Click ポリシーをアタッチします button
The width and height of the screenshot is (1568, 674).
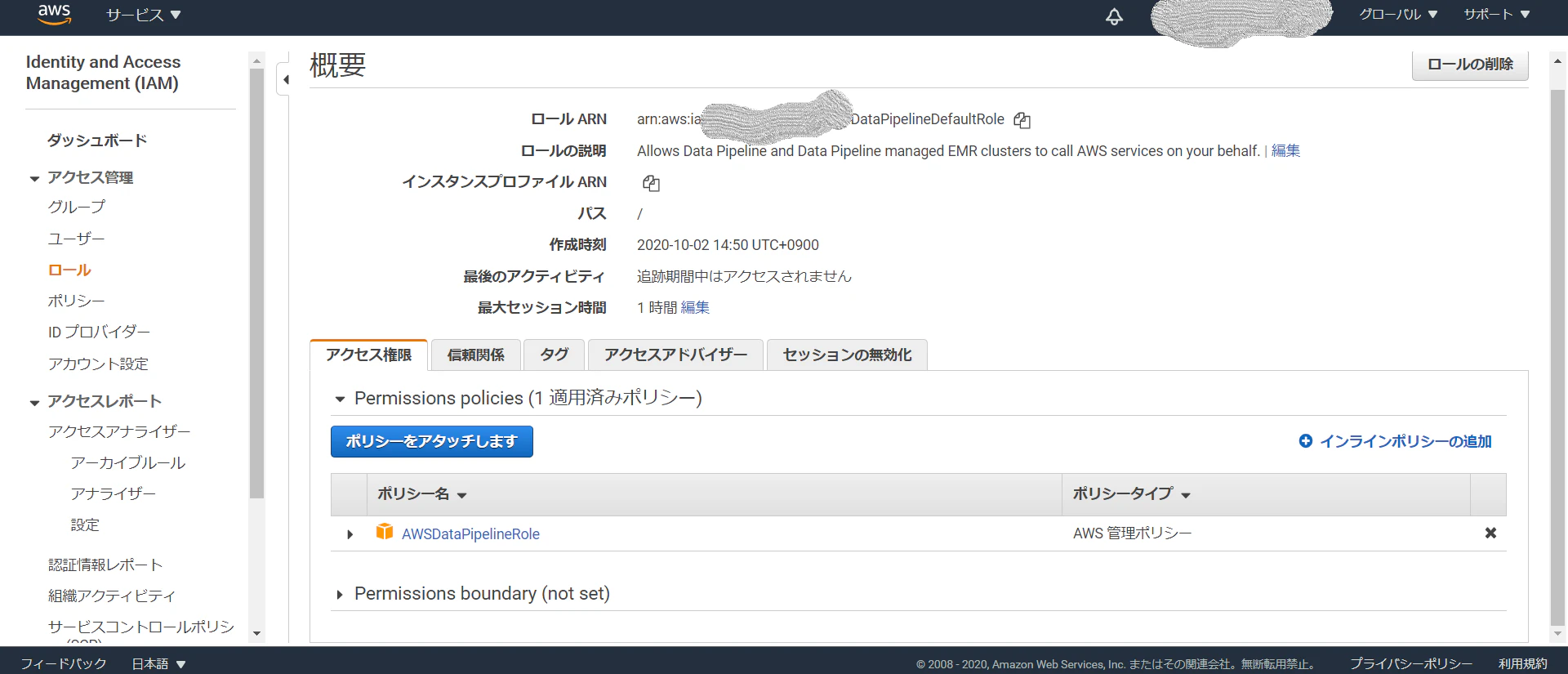point(432,441)
